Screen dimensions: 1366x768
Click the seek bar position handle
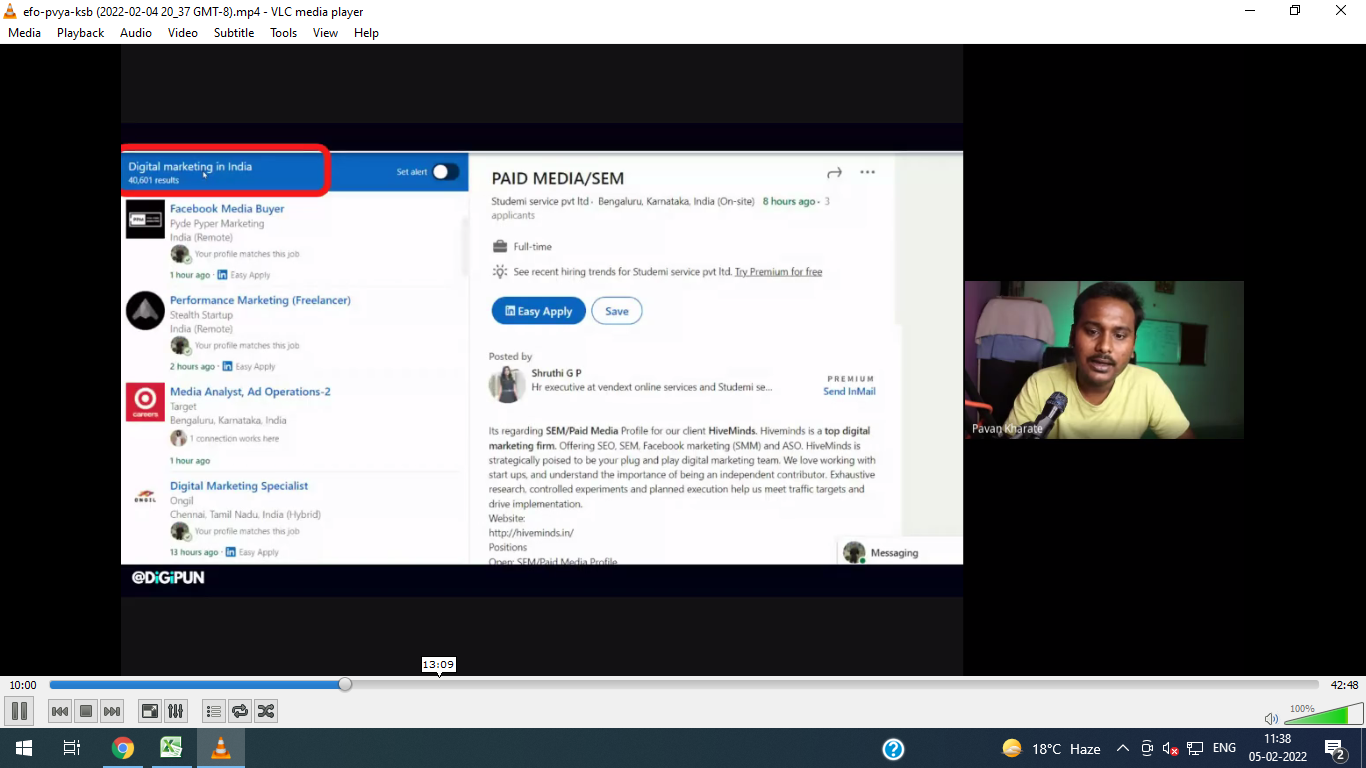tap(345, 685)
